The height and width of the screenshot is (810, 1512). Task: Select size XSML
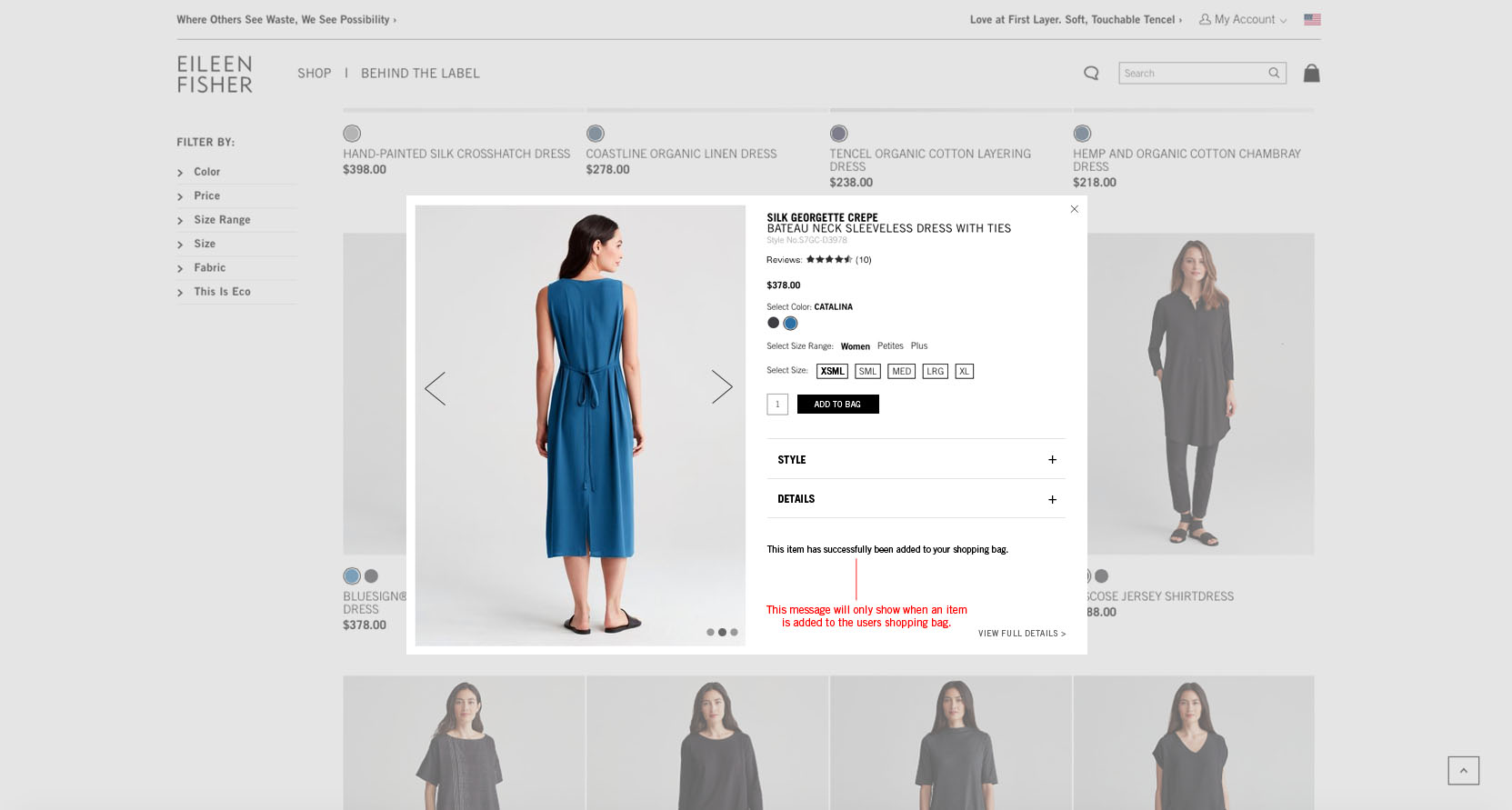coord(832,371)
